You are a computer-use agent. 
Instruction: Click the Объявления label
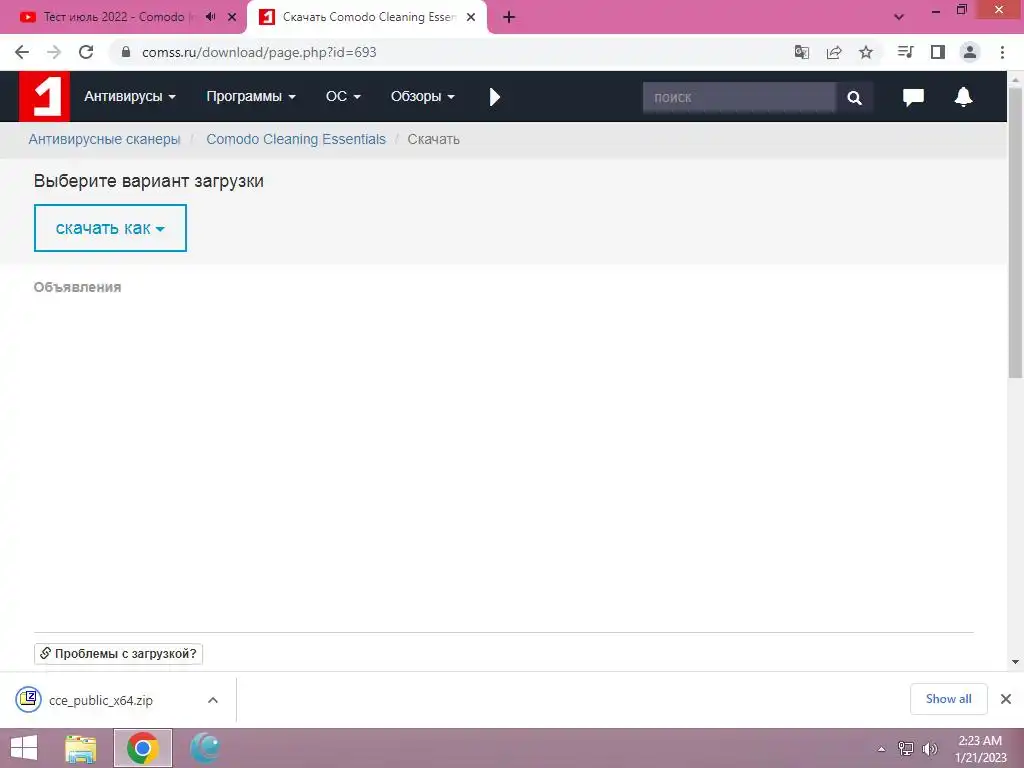click(78, 287)
